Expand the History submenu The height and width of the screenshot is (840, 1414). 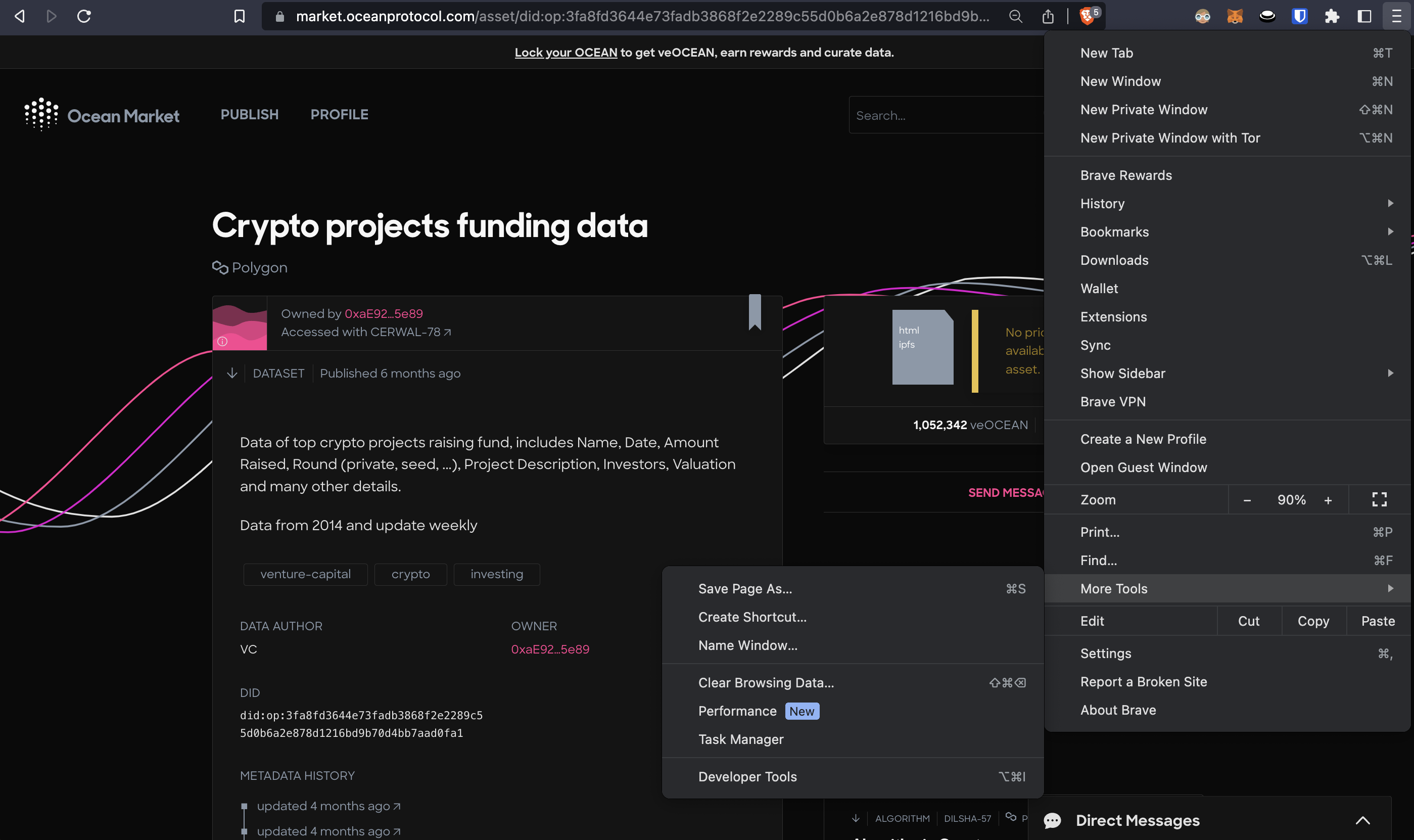pyautogui.click(x=1228, y=203)
